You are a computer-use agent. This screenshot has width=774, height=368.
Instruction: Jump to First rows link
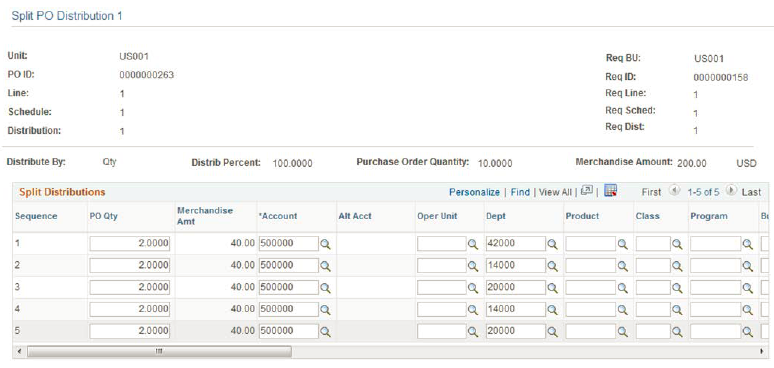coord(651,192)
